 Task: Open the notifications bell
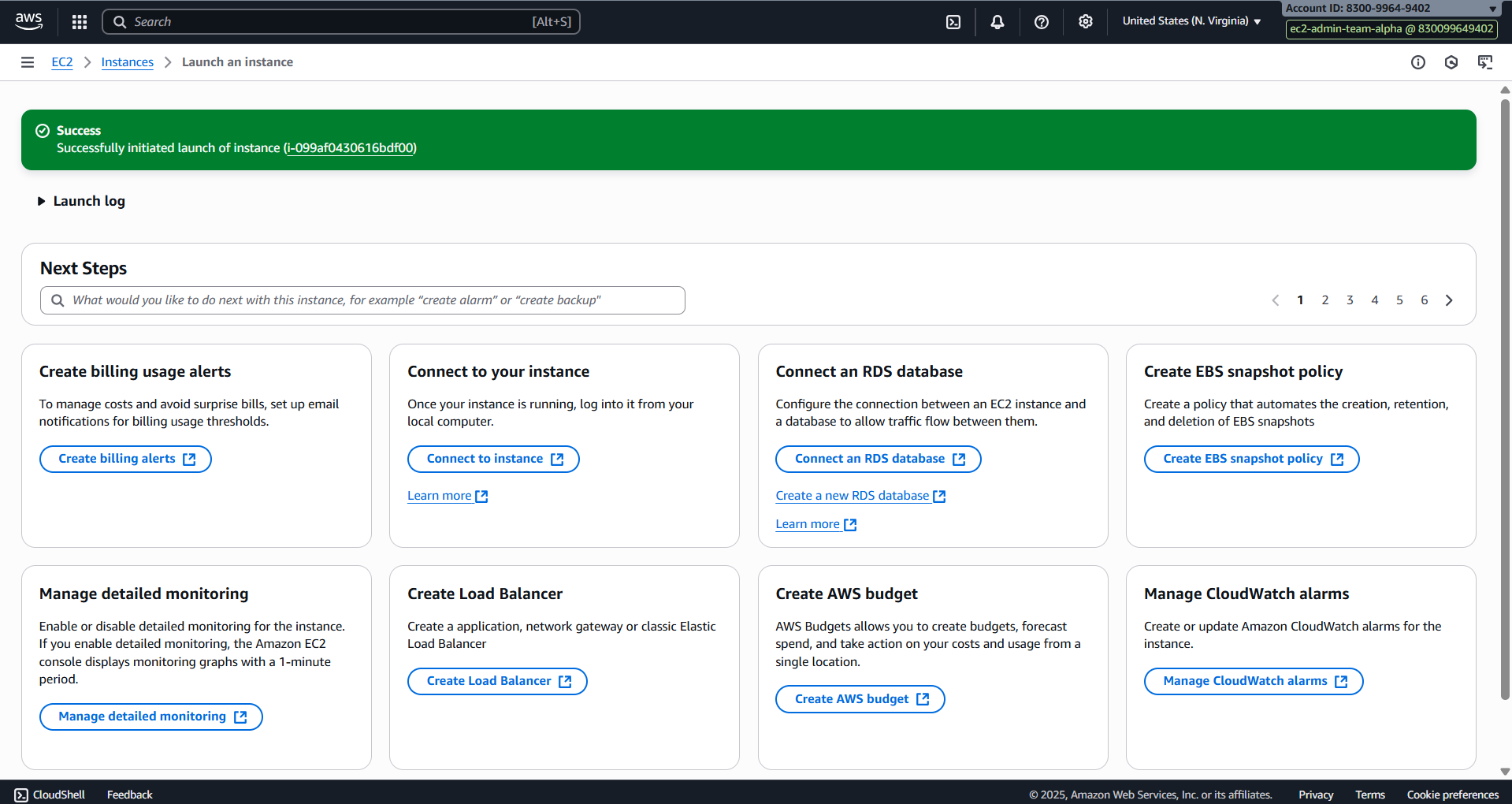point(997,22)
